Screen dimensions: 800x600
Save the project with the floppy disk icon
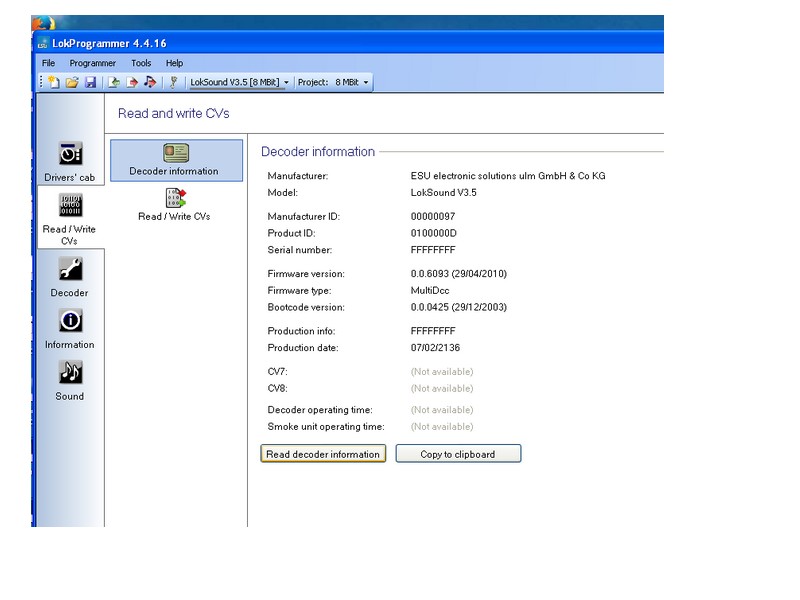90,82
